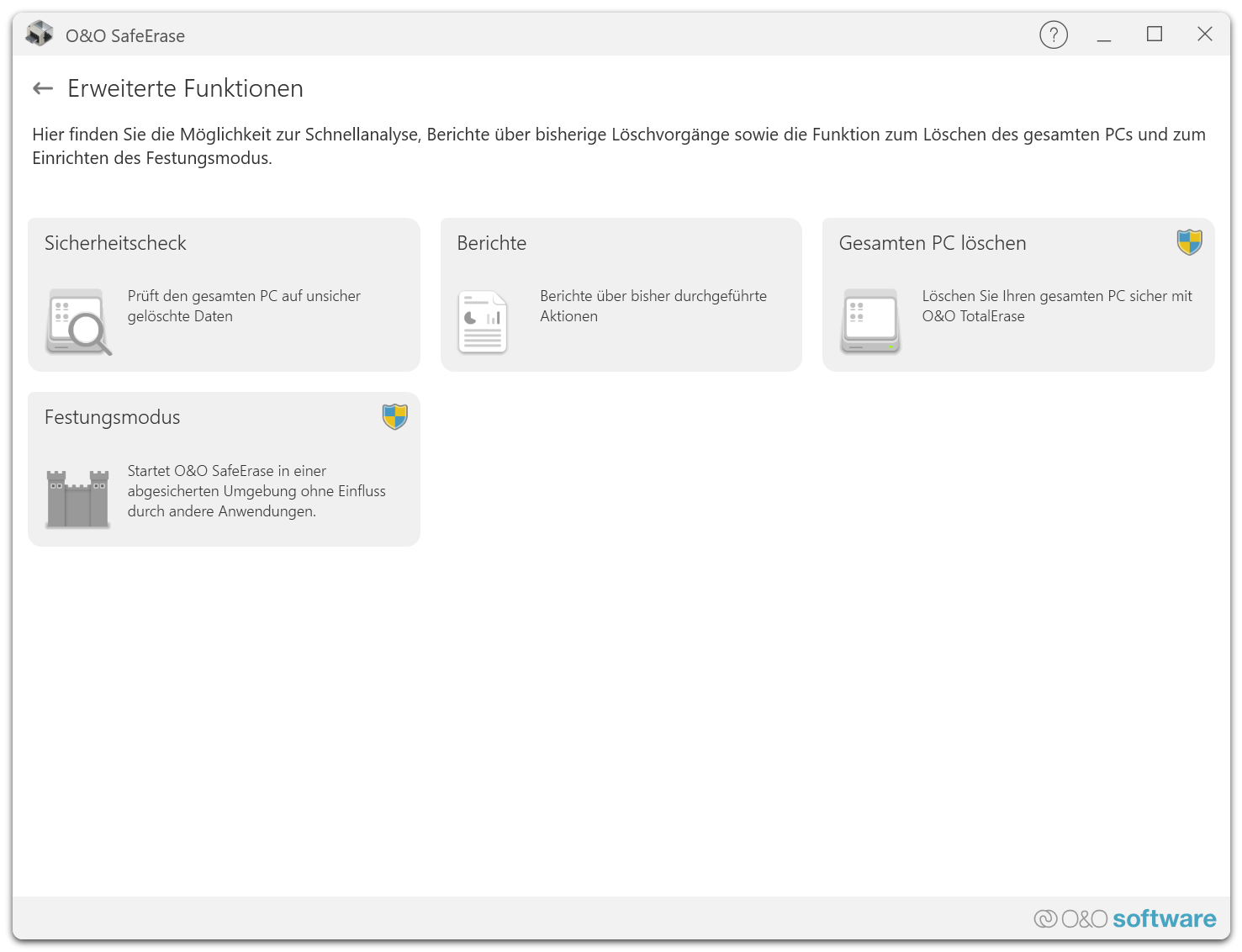Click the O&O TotalErase description text
The width and height of the screenshot is (1242, 952).
click(x=1056, y=306)
